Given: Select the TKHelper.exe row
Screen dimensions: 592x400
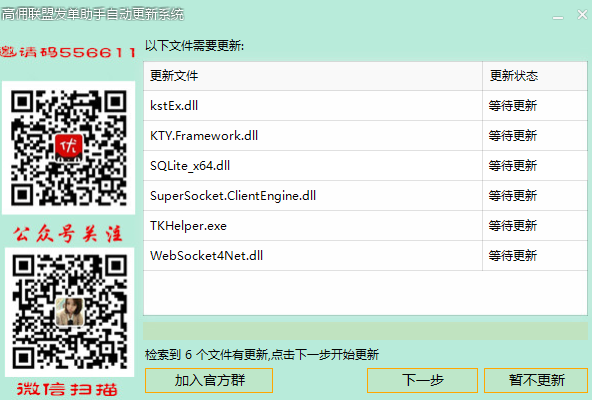Looking at the screenshot, I should [x=365, y=225].
